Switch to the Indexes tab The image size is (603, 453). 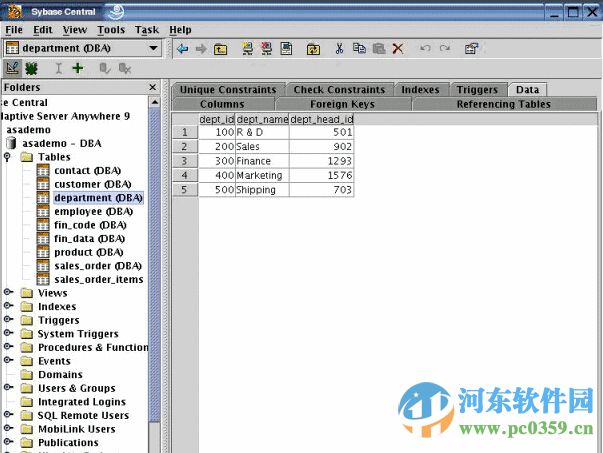(420, 90)
